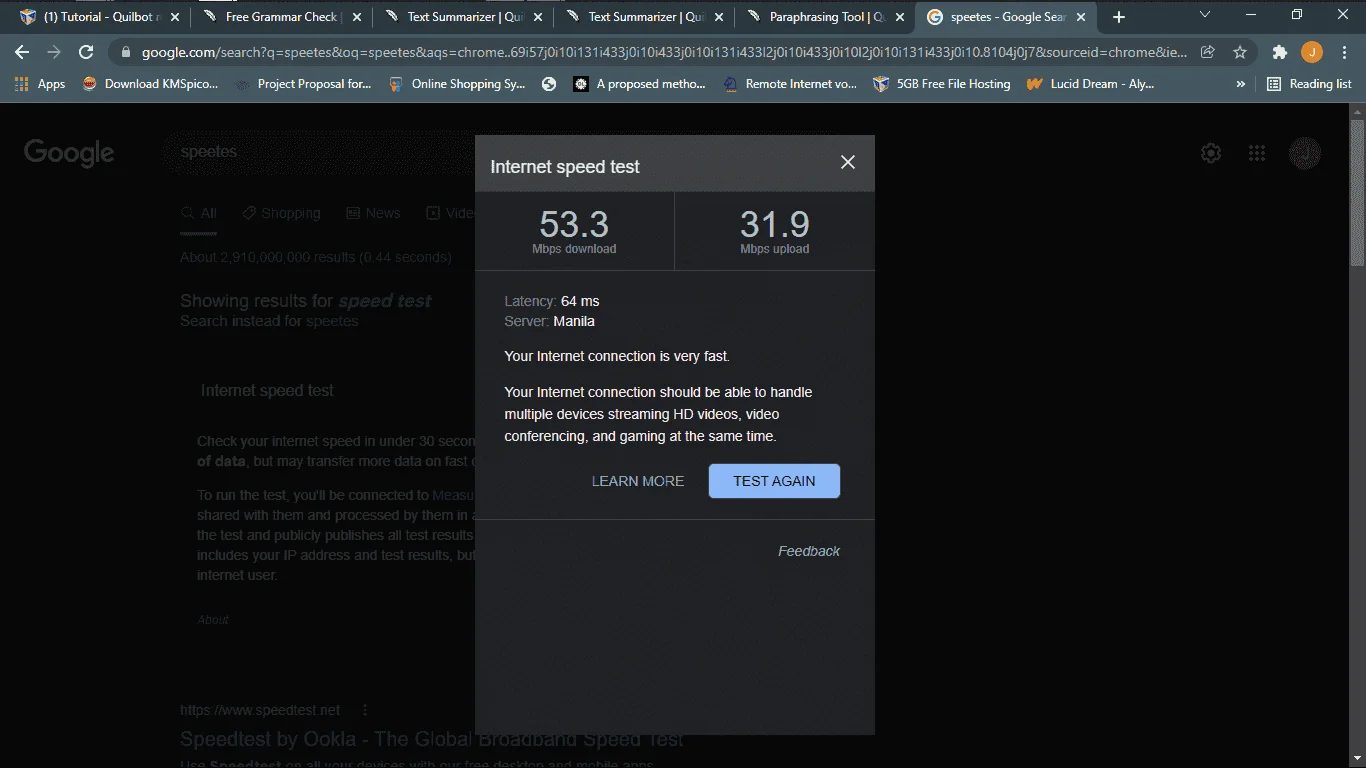Open the speedtest.net result options dots
Viewport: 1366px width, 768px height.
click(x=365, y=710)
